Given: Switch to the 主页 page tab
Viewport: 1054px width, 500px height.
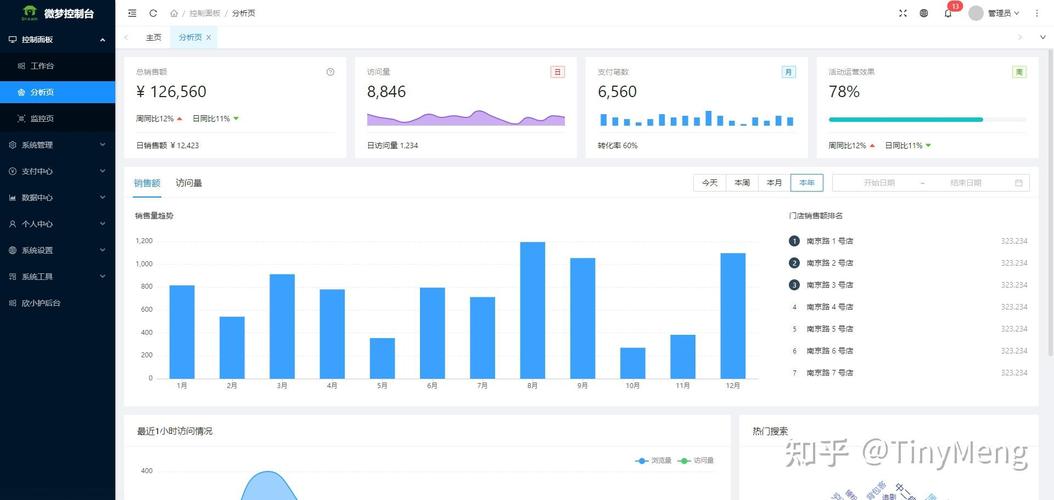Looking at the screenshot, I should (153, 37).
